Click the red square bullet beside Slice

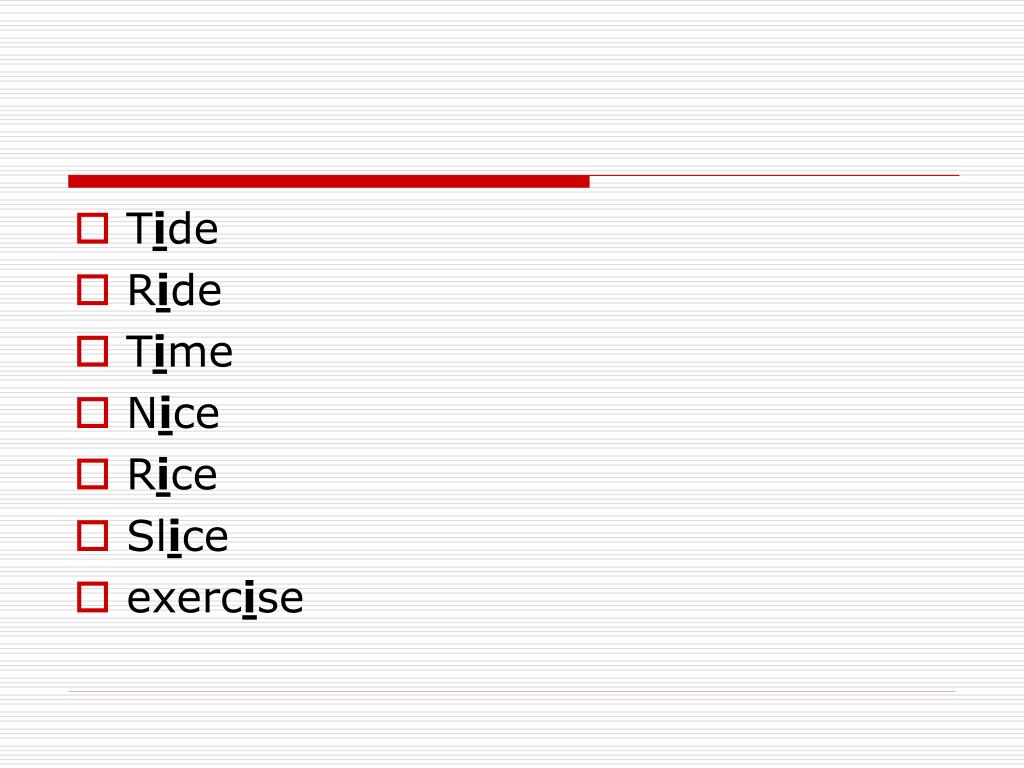92,536
